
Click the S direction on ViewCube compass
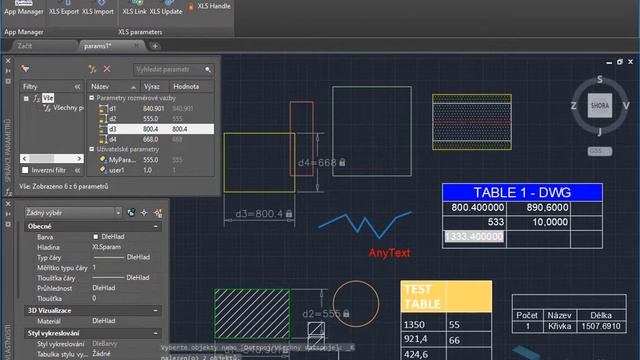[600, 79]
